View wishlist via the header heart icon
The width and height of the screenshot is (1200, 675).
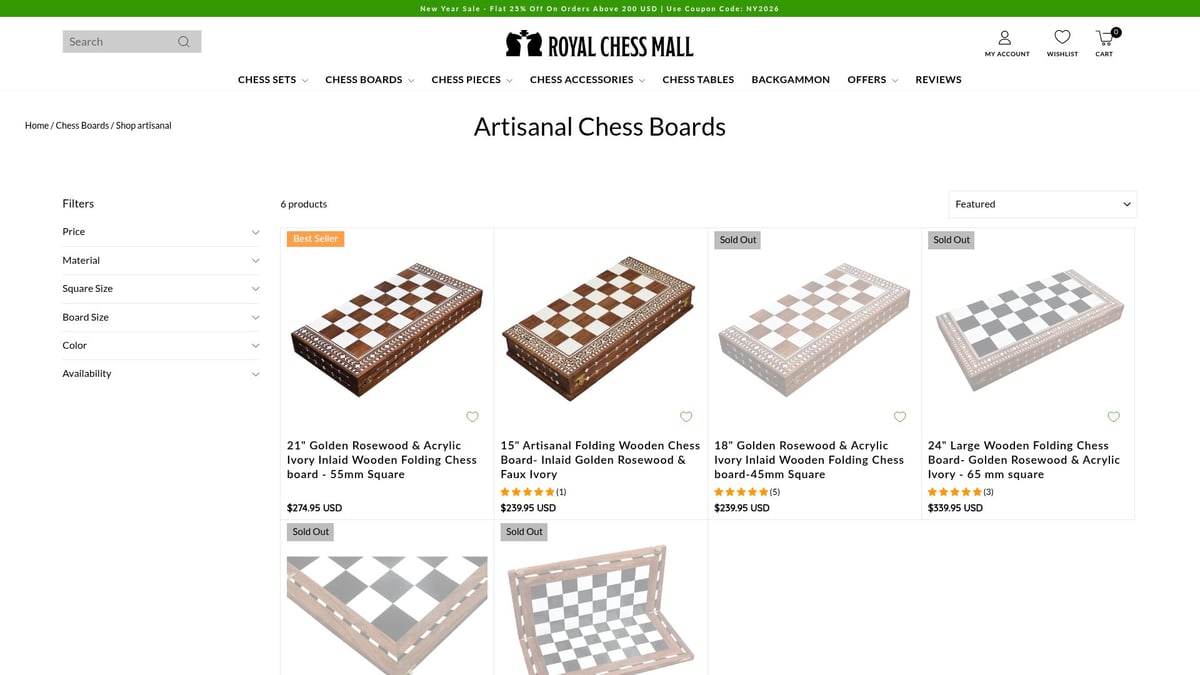click(1062, 36)
